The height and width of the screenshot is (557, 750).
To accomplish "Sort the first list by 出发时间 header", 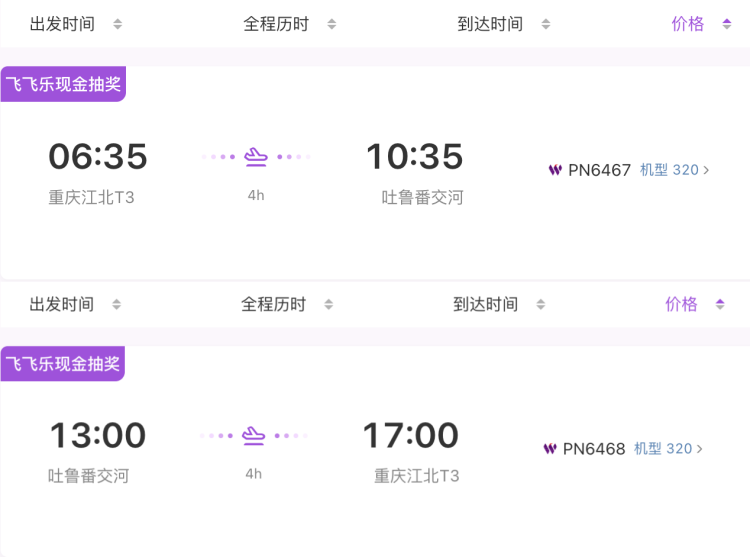I will pyautogui.click(x=62, y=24).
